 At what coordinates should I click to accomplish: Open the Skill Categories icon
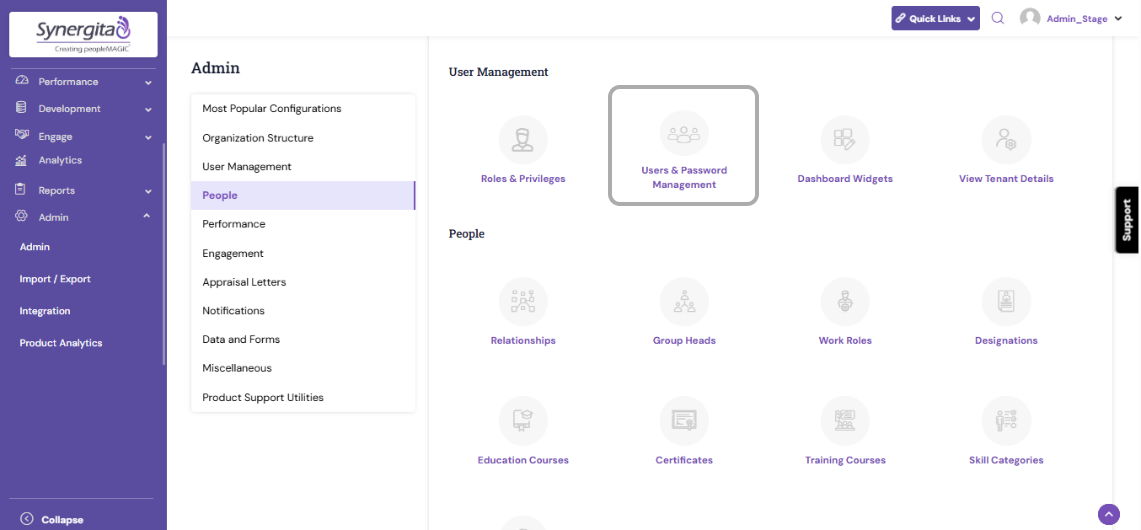[1006, 421]
